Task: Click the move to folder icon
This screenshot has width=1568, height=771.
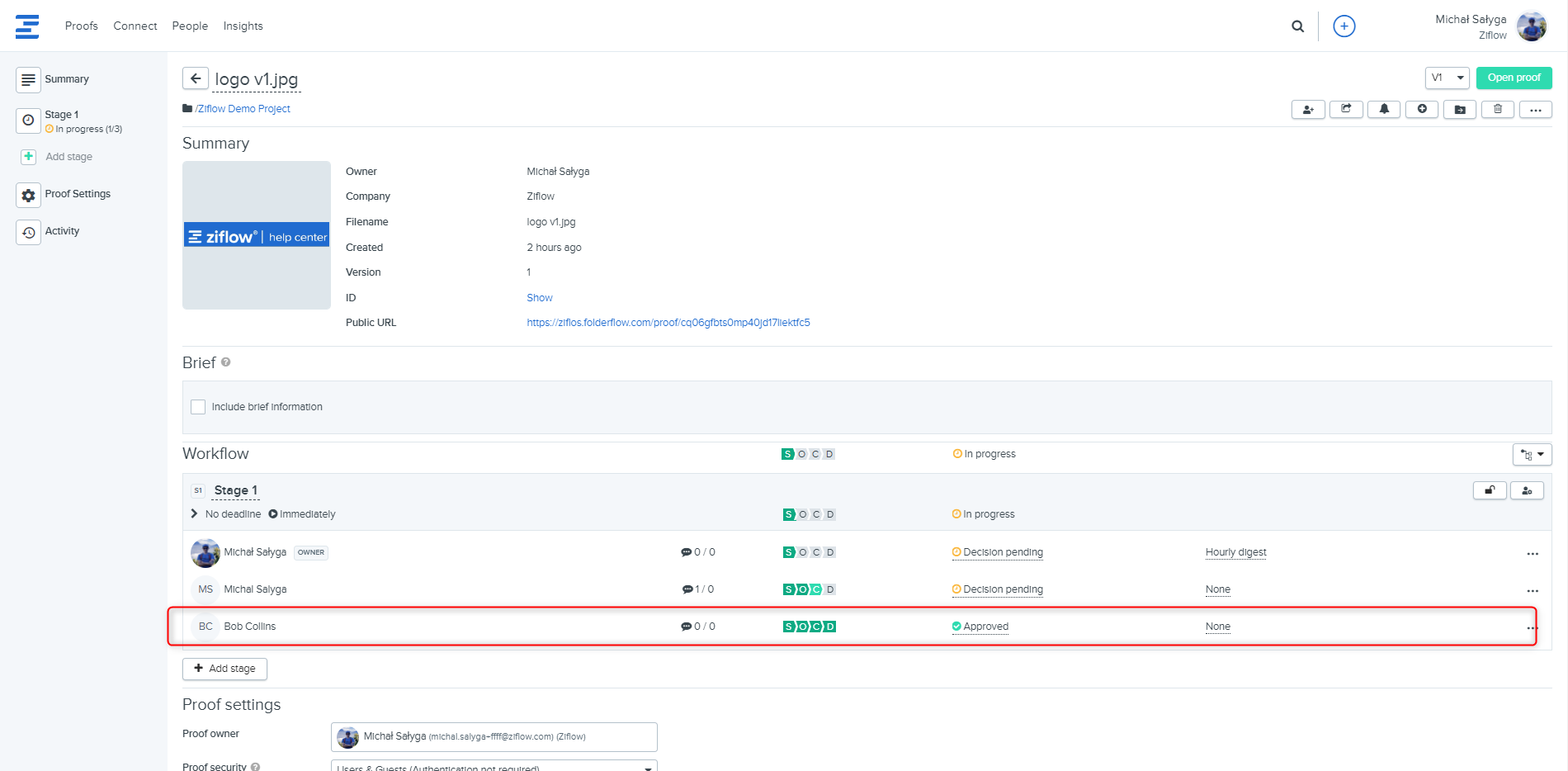Action: [x=1460, y=109]
